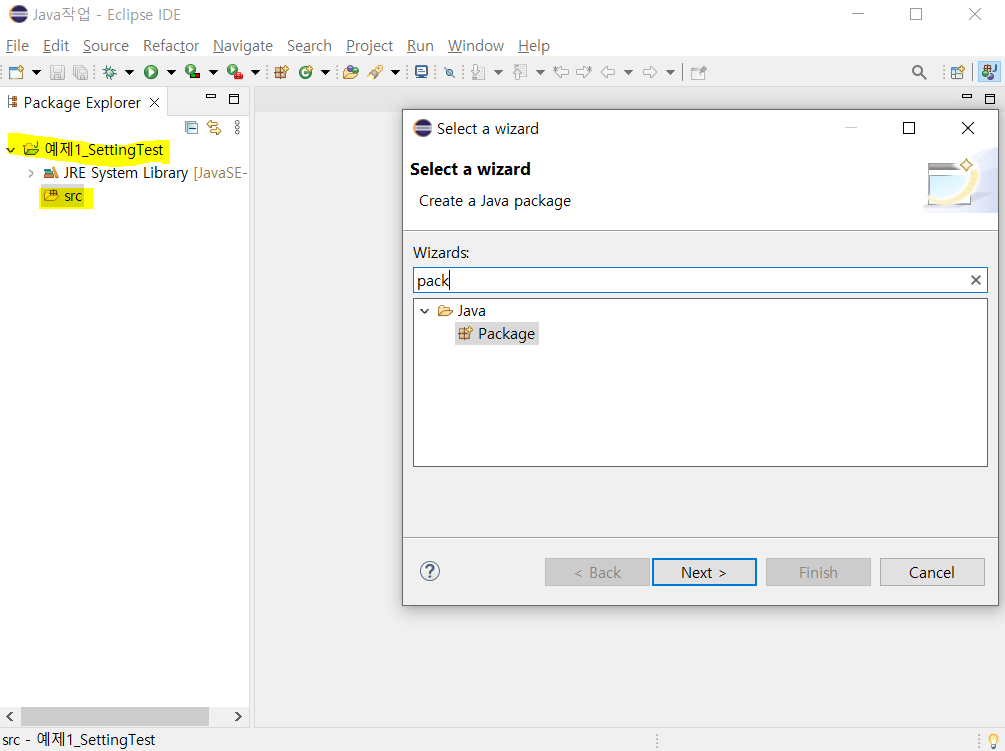Close the Package Explorer view
Image resolution: width=1005 pixels, height=751 pixels.
click(x=154, y=103)
